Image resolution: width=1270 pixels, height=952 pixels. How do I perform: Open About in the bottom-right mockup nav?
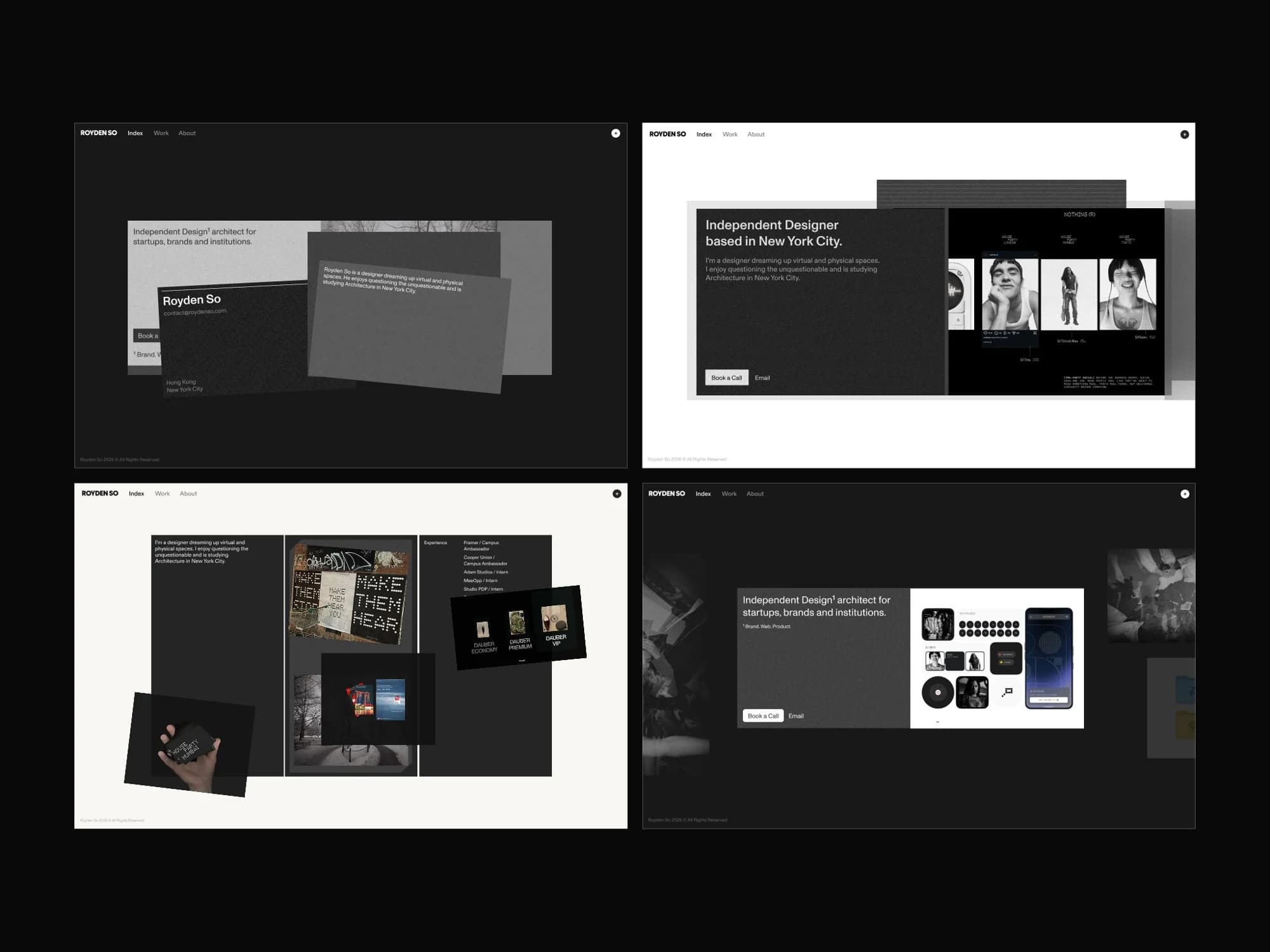click(x=755, y=494)
